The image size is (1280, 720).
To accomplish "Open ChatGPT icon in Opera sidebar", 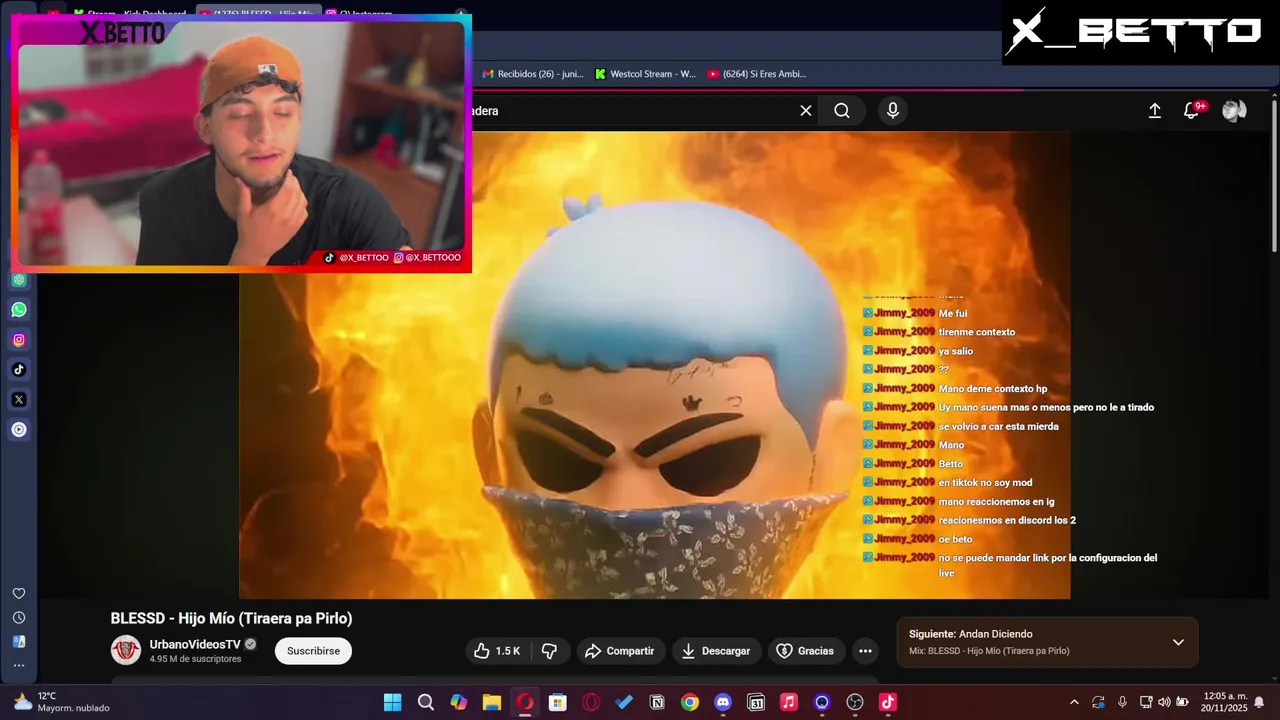I will pyautogui.click(x=19, y=280).
